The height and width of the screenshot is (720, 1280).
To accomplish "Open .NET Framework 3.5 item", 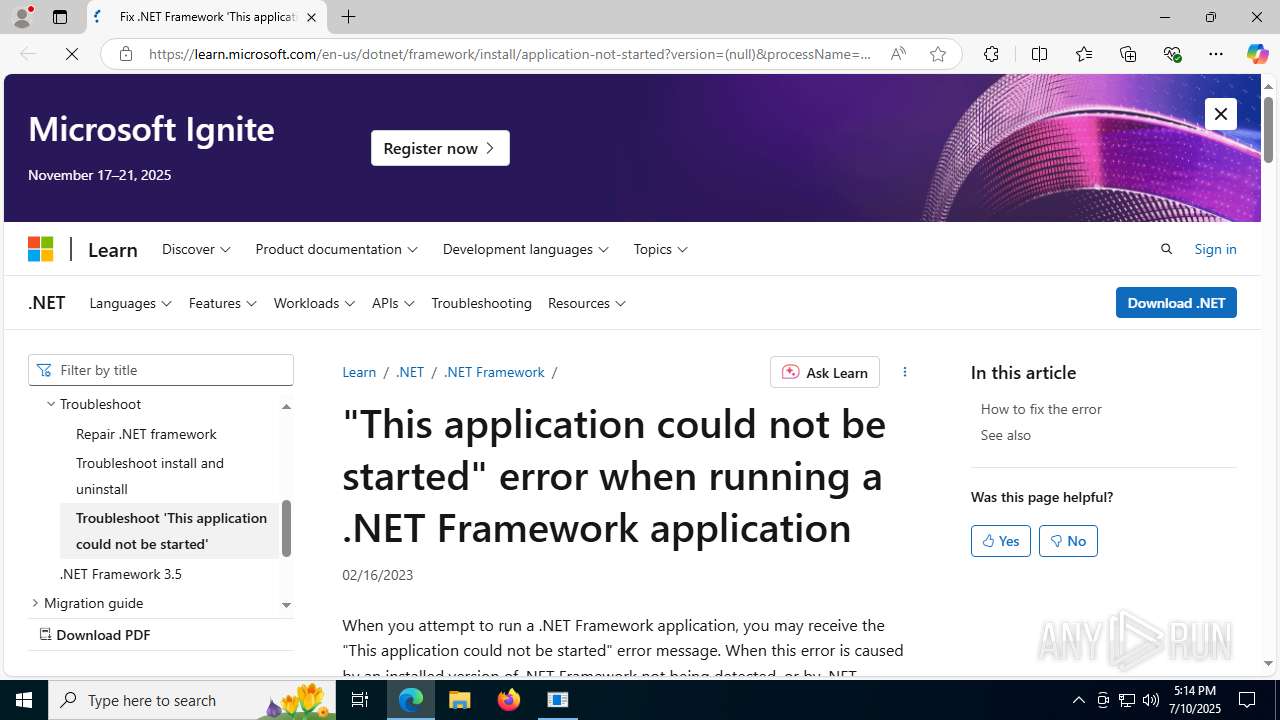I will click(x=120, y=574).
